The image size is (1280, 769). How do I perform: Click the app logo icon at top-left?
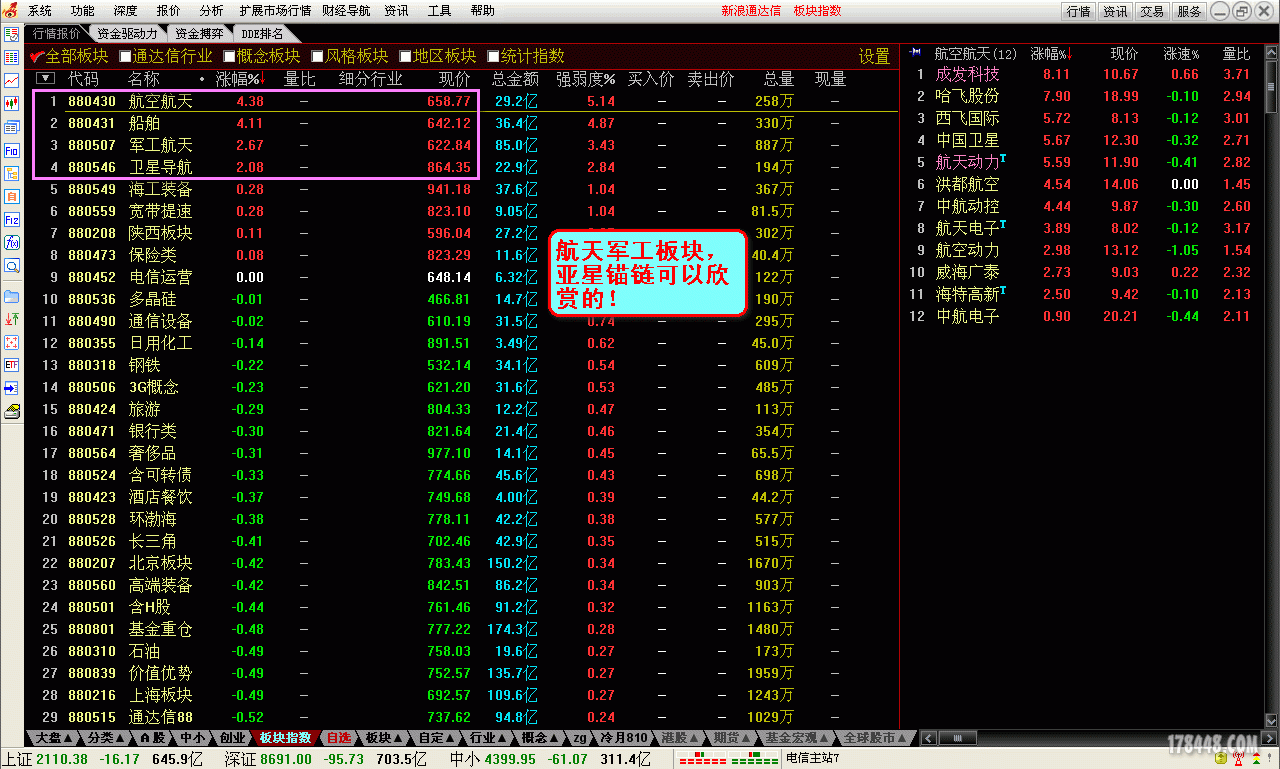tap(11, 10)
